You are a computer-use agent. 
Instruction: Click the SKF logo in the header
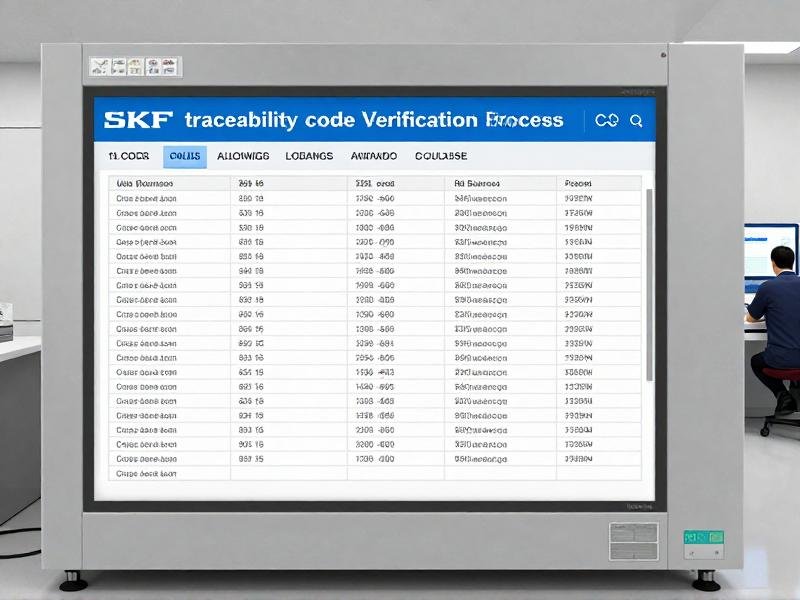(138, 120)
